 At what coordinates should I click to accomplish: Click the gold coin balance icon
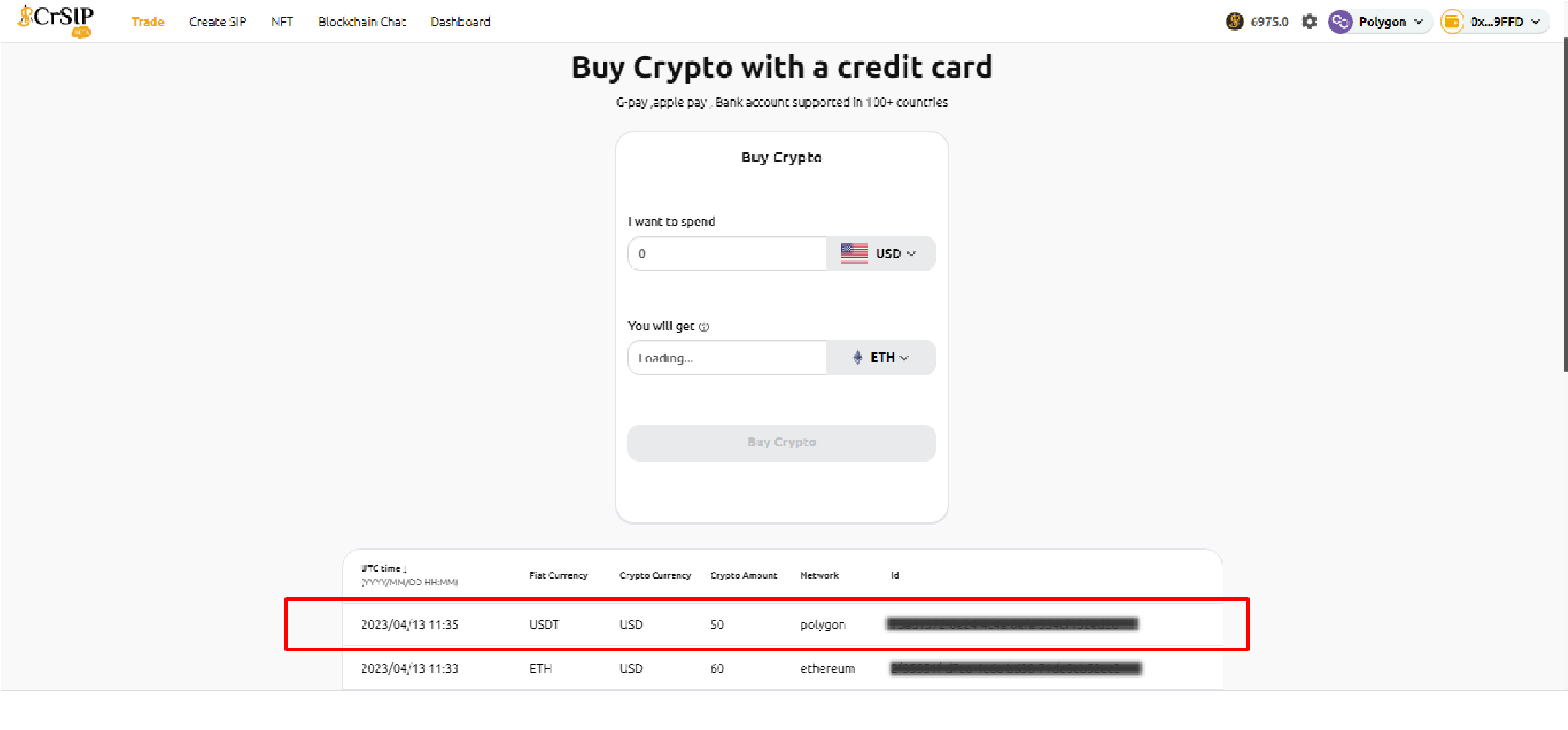point(1234,21)
